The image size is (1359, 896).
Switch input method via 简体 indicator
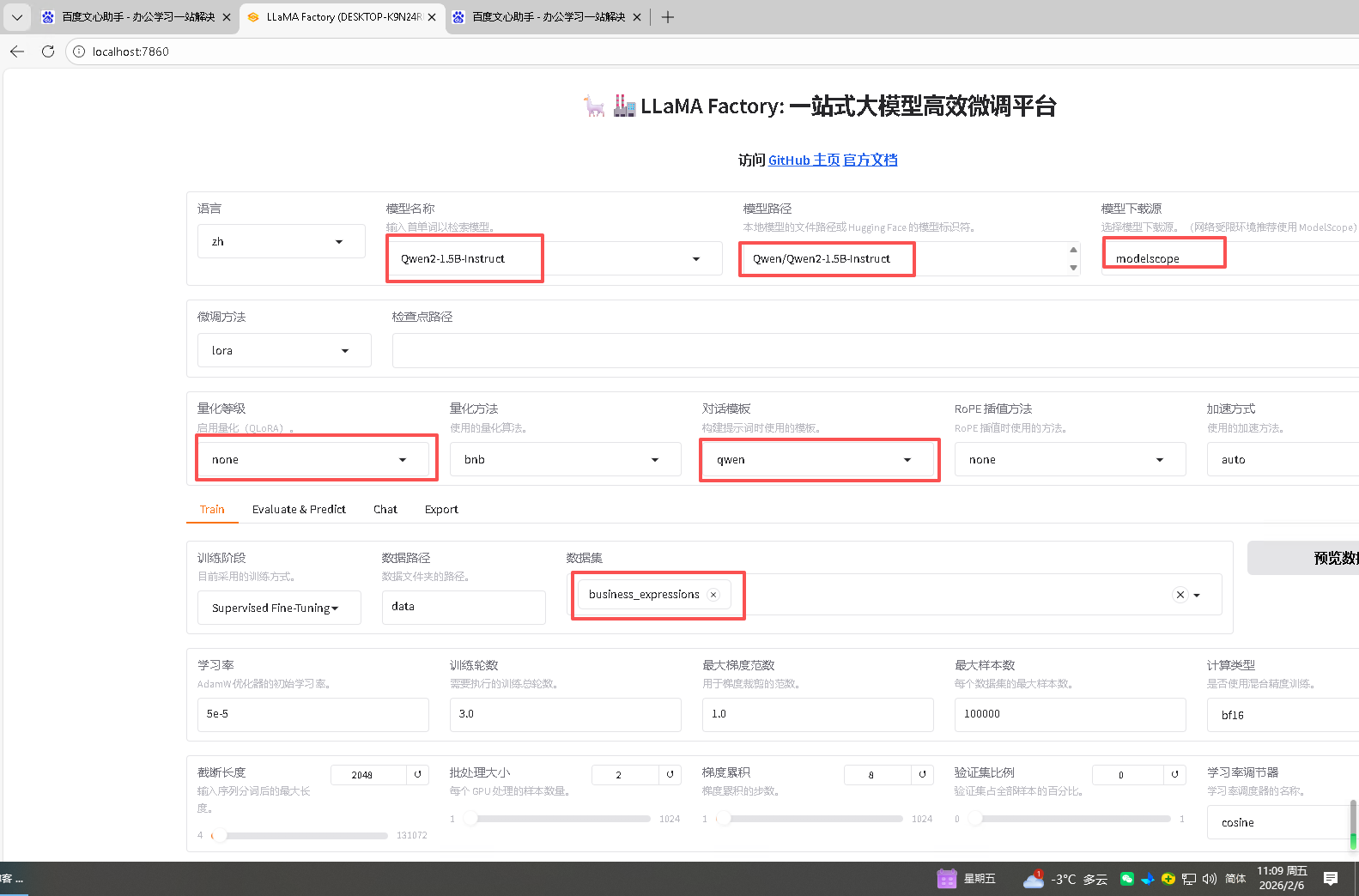click(1235, 879)
